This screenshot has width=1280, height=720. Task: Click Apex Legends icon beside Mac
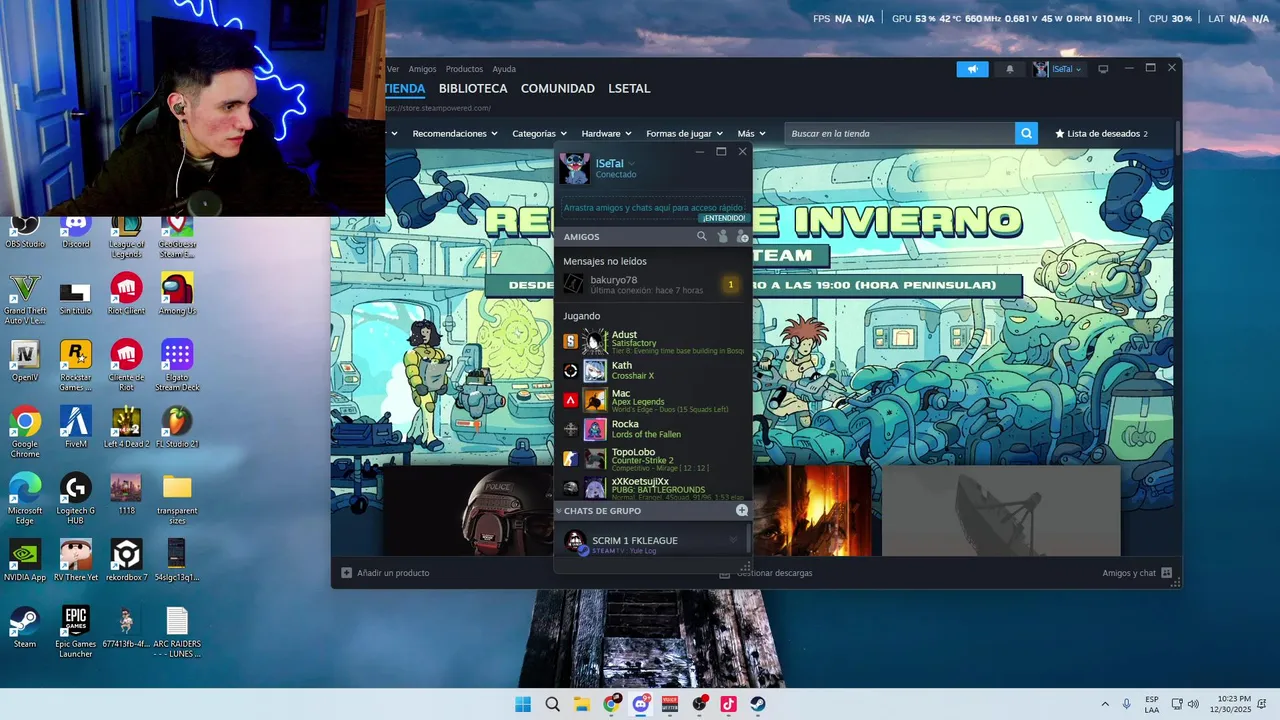point(570,400)
